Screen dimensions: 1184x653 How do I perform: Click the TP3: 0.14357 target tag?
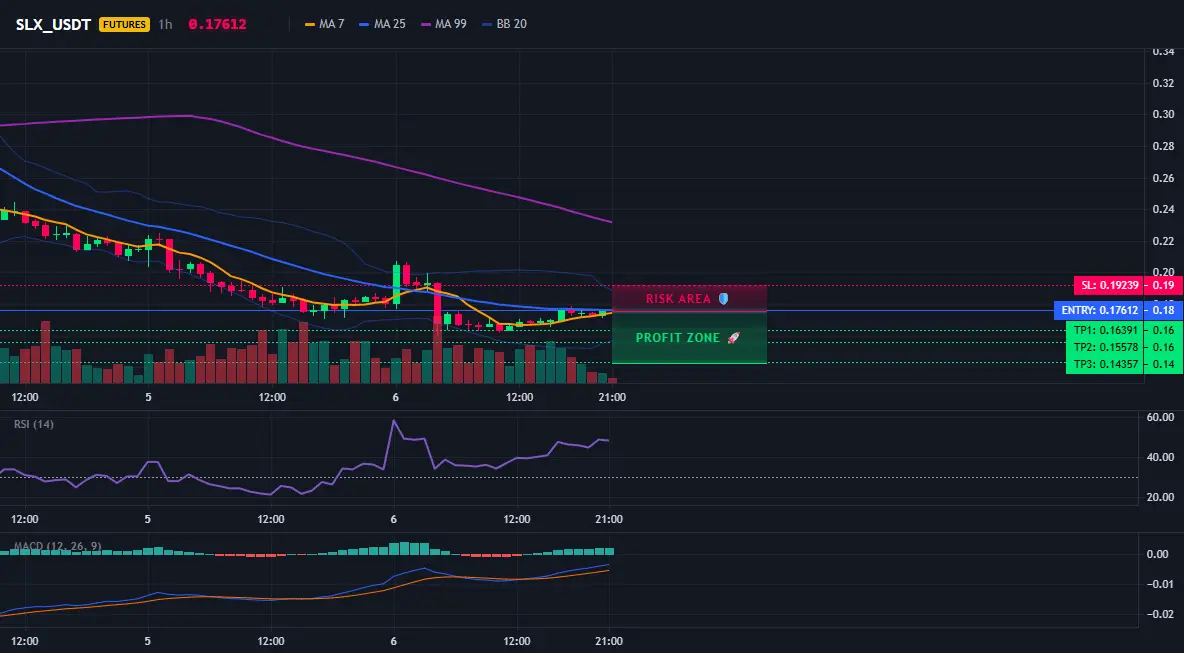coord(1107,365)
